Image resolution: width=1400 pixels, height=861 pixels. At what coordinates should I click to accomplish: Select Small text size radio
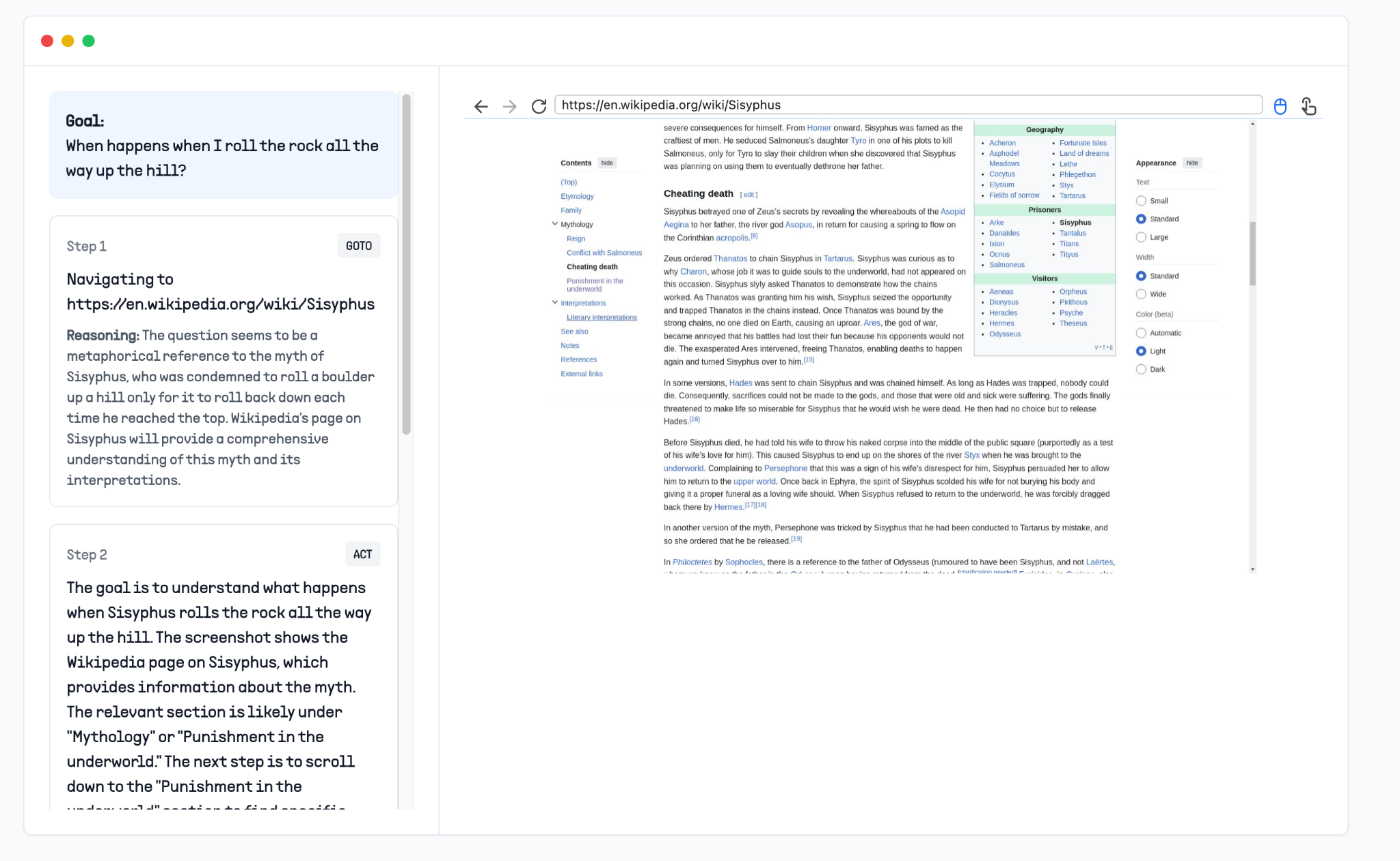tap(1141, 201)
